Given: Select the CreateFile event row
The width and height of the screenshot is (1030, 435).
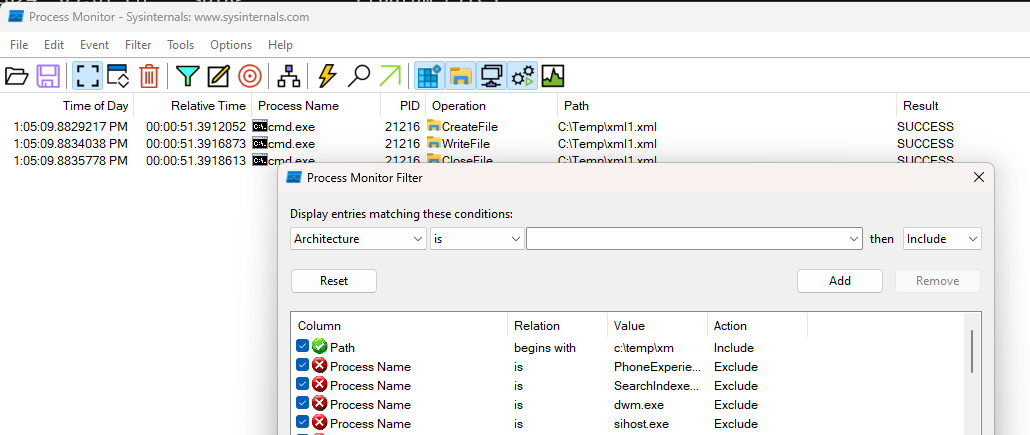Looking at the screenshot, I should (515, 127).
